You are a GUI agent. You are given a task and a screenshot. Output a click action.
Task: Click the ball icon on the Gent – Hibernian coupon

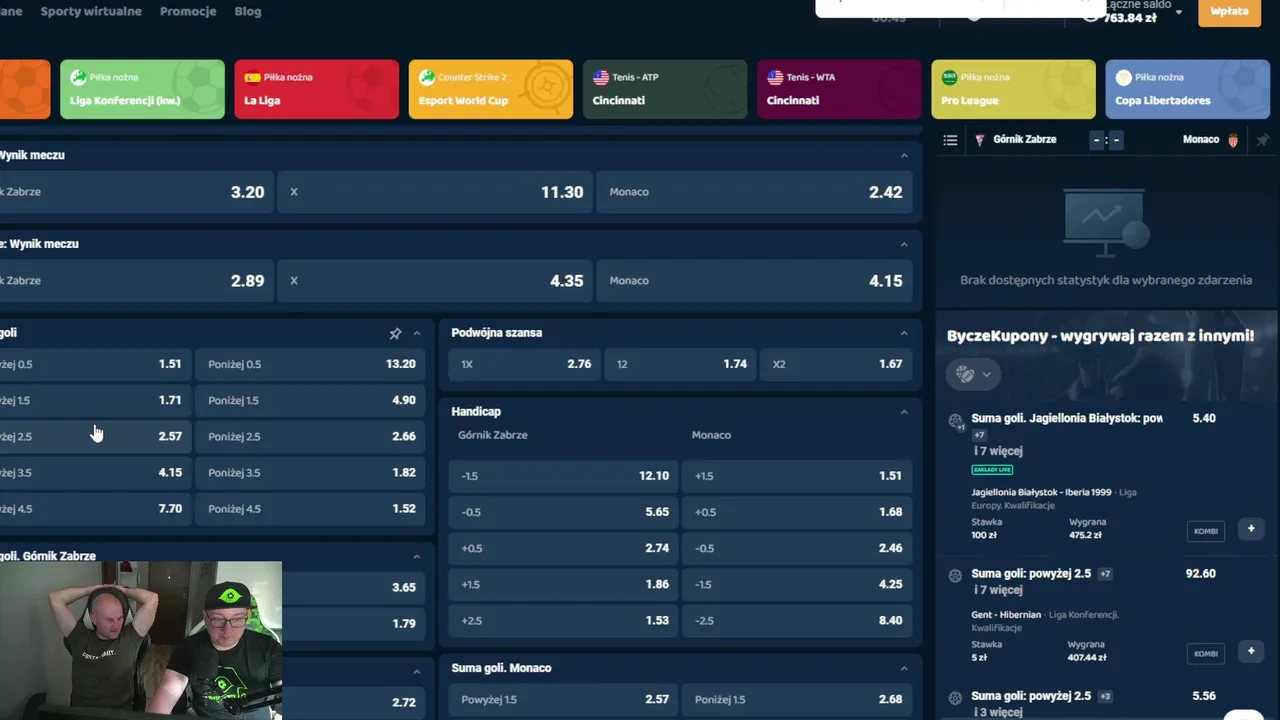tap(955, 576)
